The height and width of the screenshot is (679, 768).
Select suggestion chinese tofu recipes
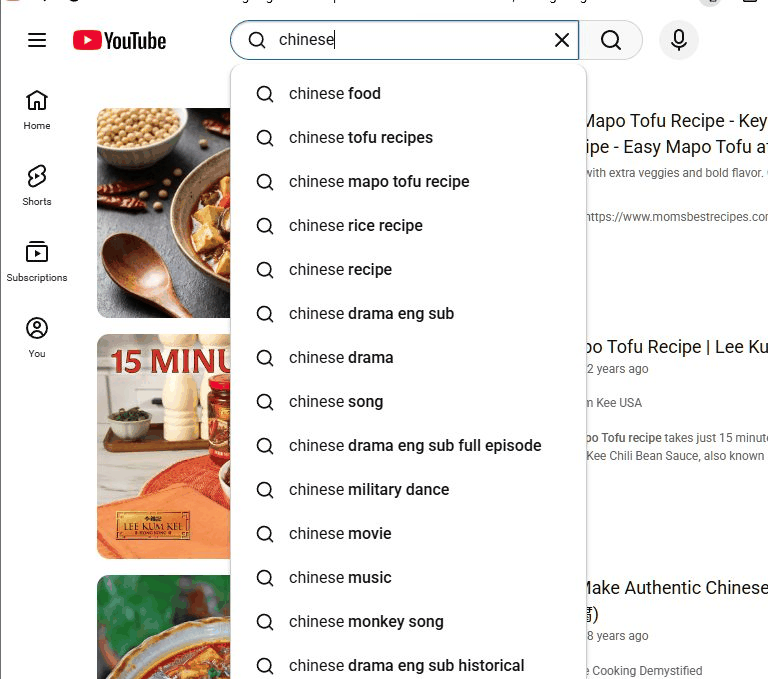click(x=408, y=138)
